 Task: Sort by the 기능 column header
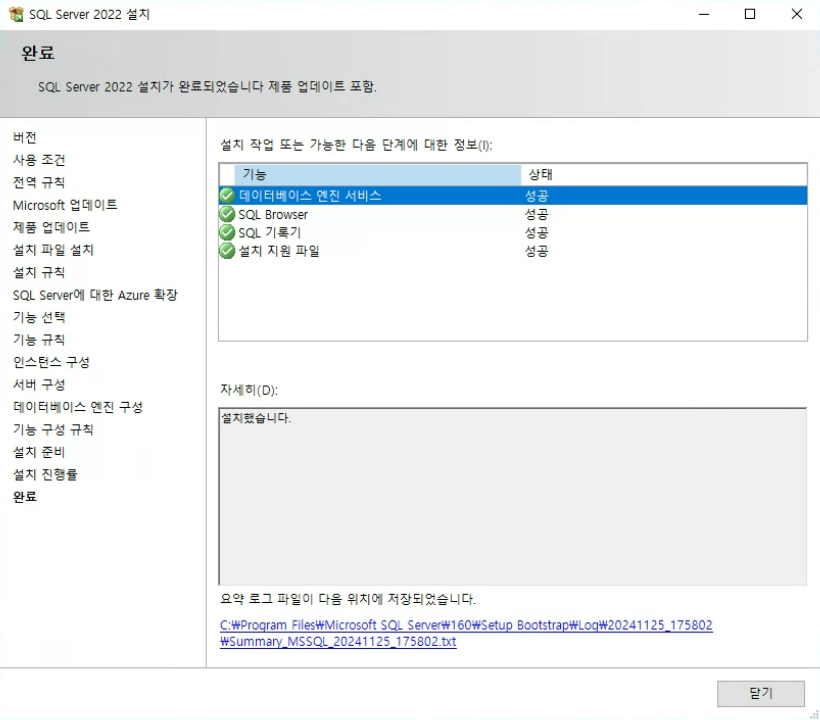tap(378, 175)
